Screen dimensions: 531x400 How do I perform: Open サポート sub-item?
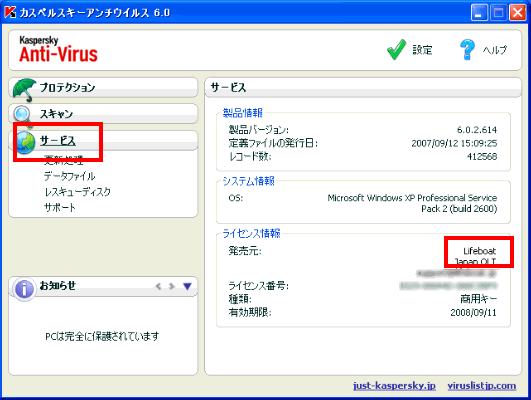60,207
